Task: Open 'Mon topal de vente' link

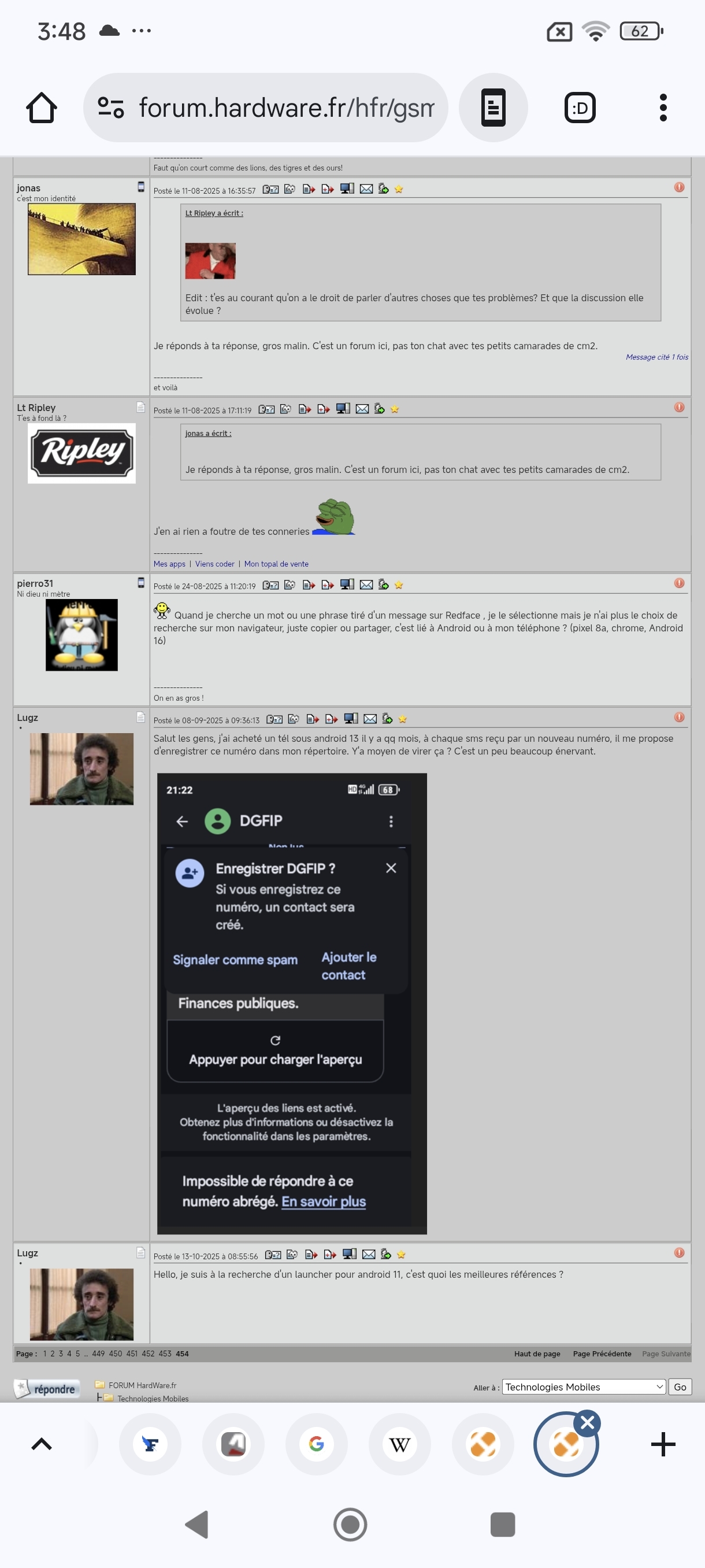Action: (276, 564)
